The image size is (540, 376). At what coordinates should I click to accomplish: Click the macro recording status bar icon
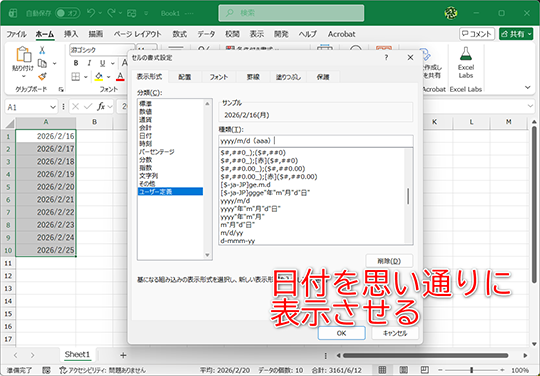tap(46, 370)
